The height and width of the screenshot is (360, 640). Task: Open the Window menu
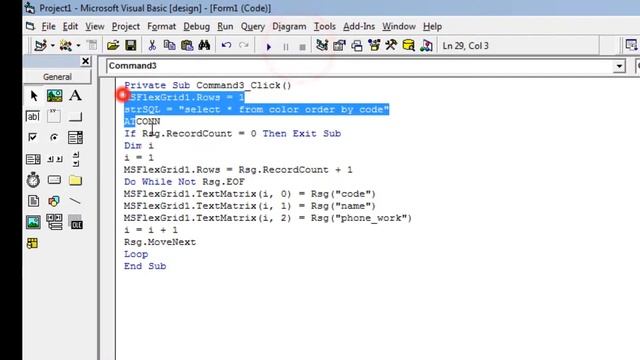[x=399, y=27]
